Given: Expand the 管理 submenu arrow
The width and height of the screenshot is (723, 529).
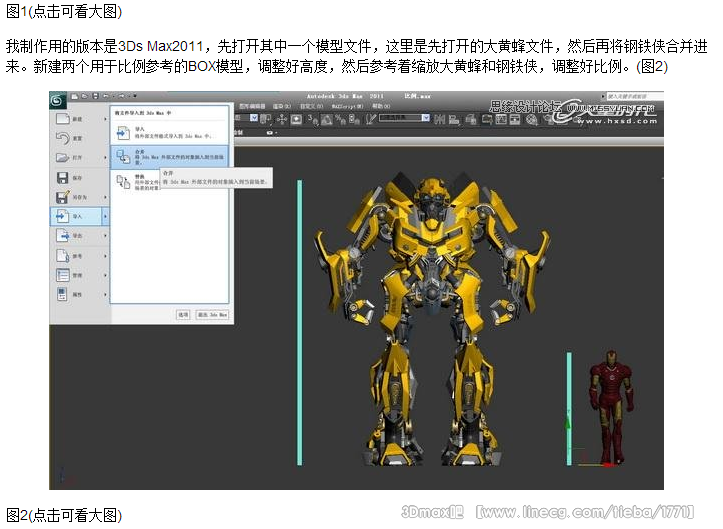Looking at the screenshot, I should tap(106, 275).
